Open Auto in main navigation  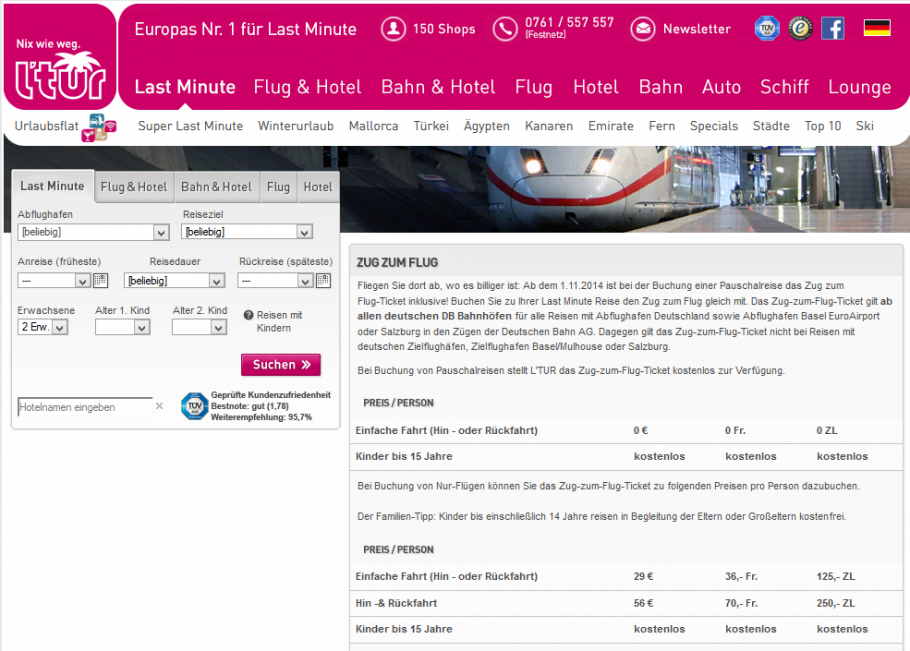tap(721, 87)
